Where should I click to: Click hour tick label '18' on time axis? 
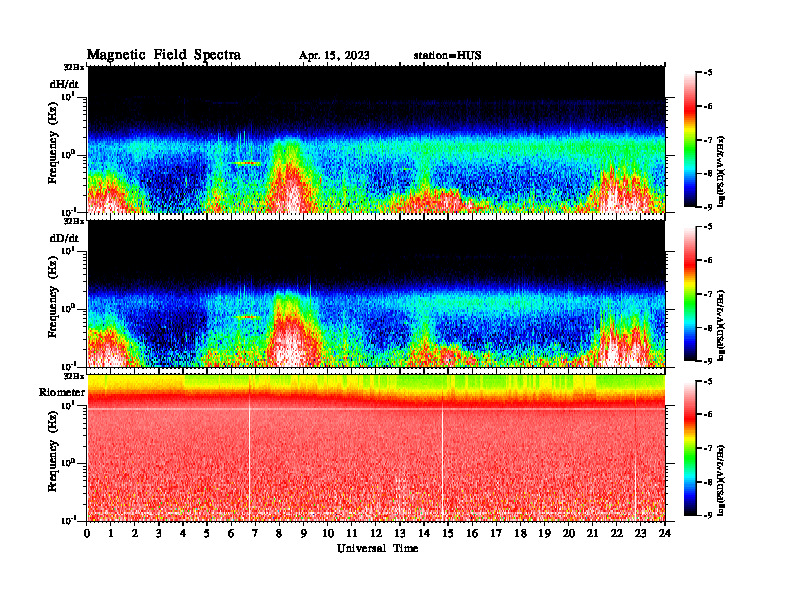tap(520, 533)
